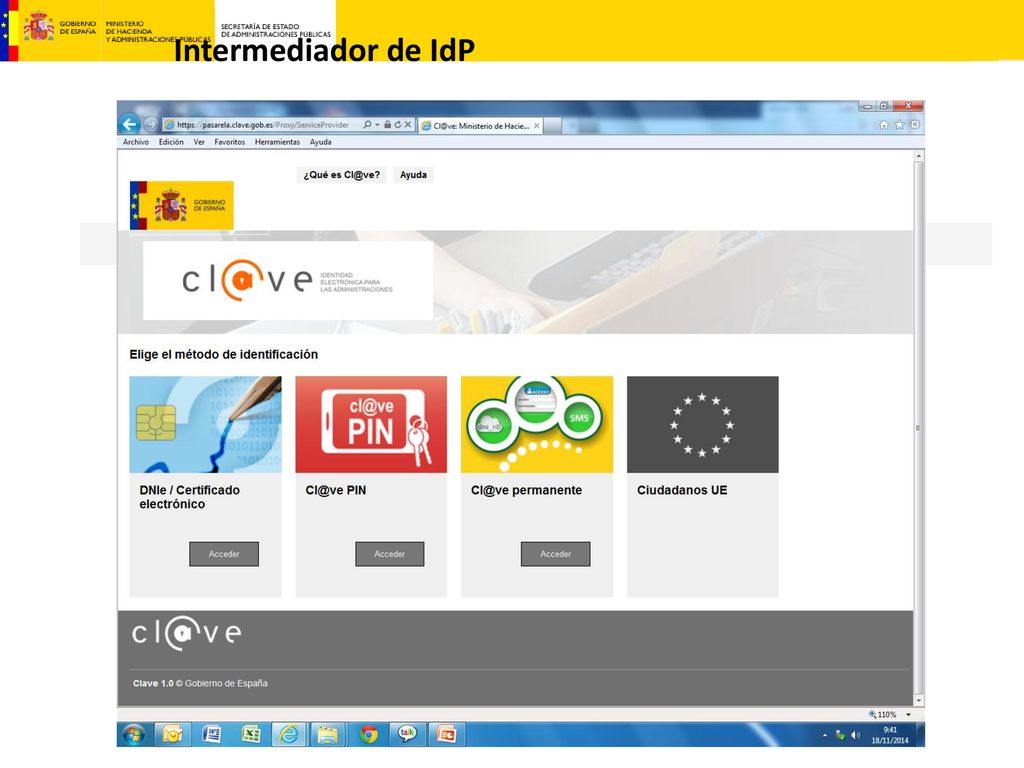Open browser tools gear icon
1024x768 pixels.
(x=914, y=125)
